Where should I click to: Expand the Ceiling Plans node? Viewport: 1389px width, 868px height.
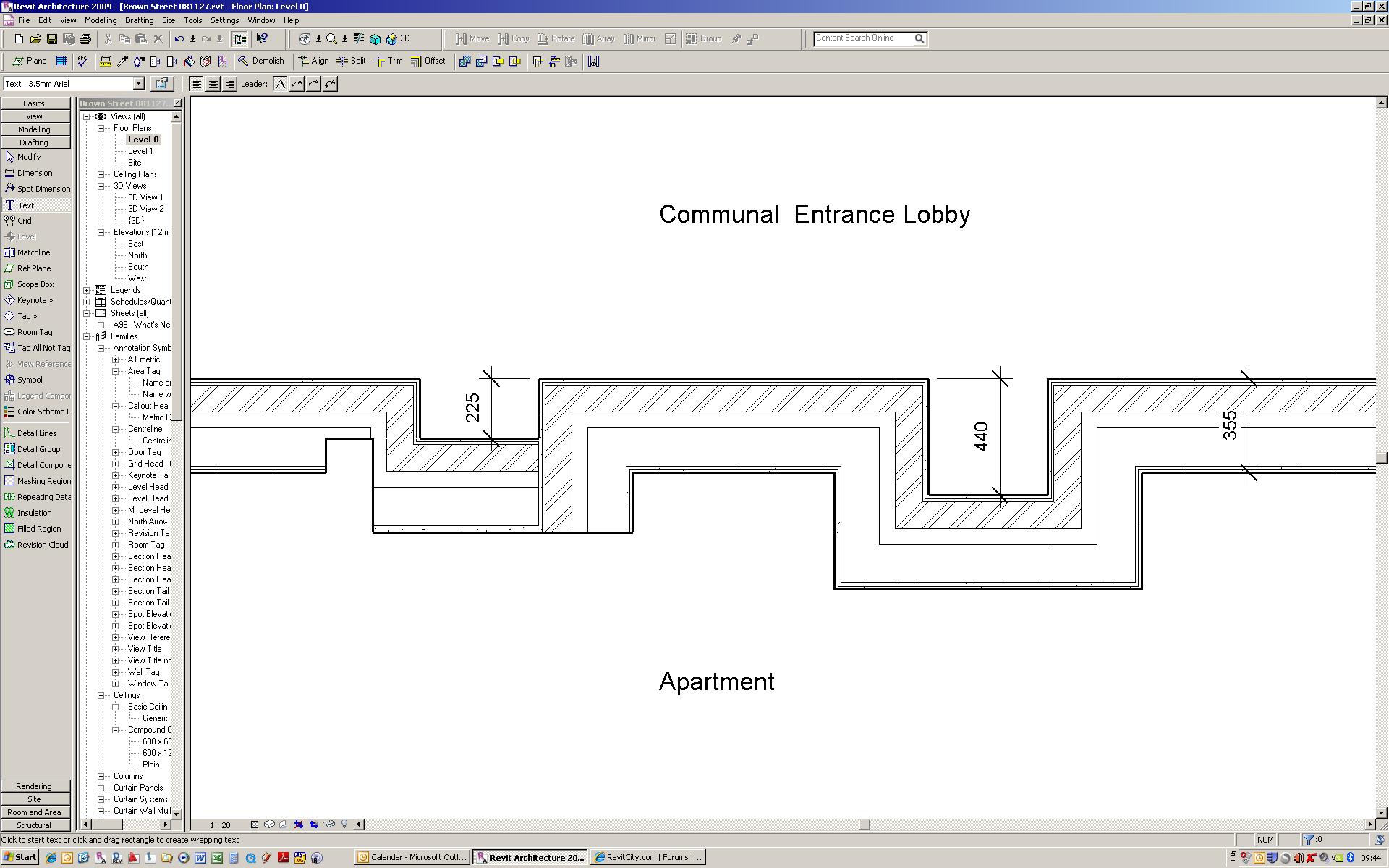point(101,174)
